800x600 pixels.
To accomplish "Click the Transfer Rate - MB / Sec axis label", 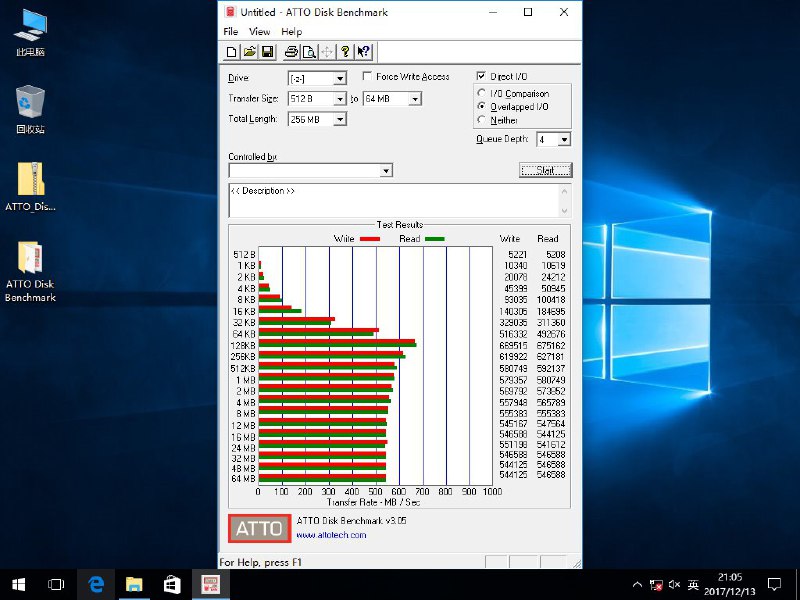I will [x=373, y=503].
